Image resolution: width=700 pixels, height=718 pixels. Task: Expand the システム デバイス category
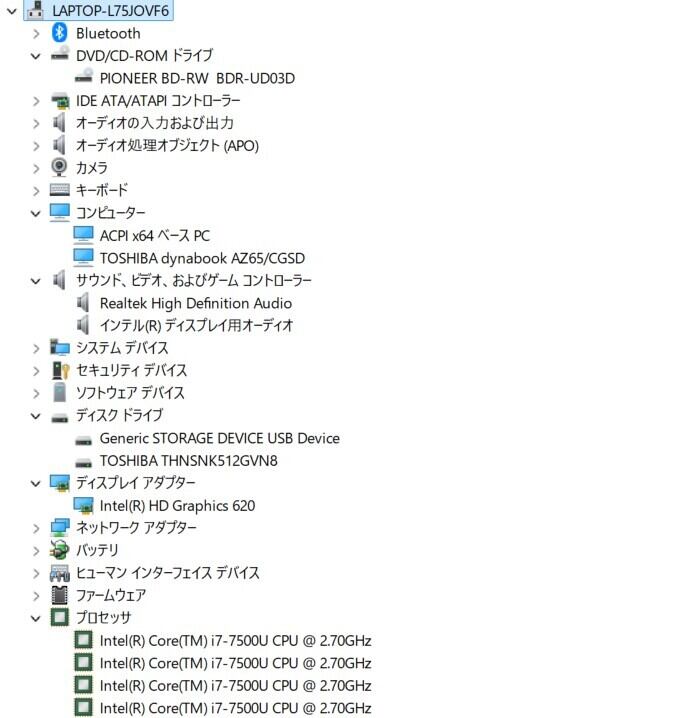pyautogui.click(x=36, y=348)
